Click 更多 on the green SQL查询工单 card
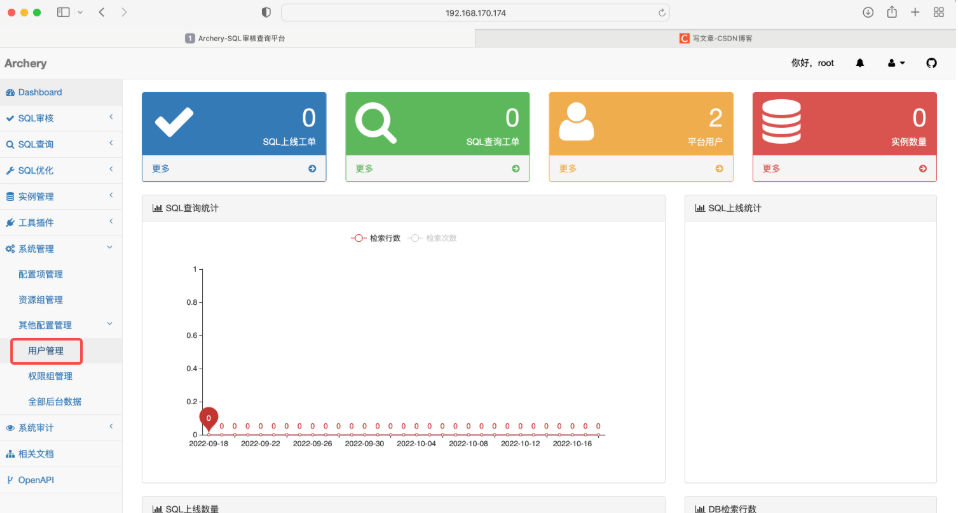This screenshot has width=958, height=513. coord(364,169)
